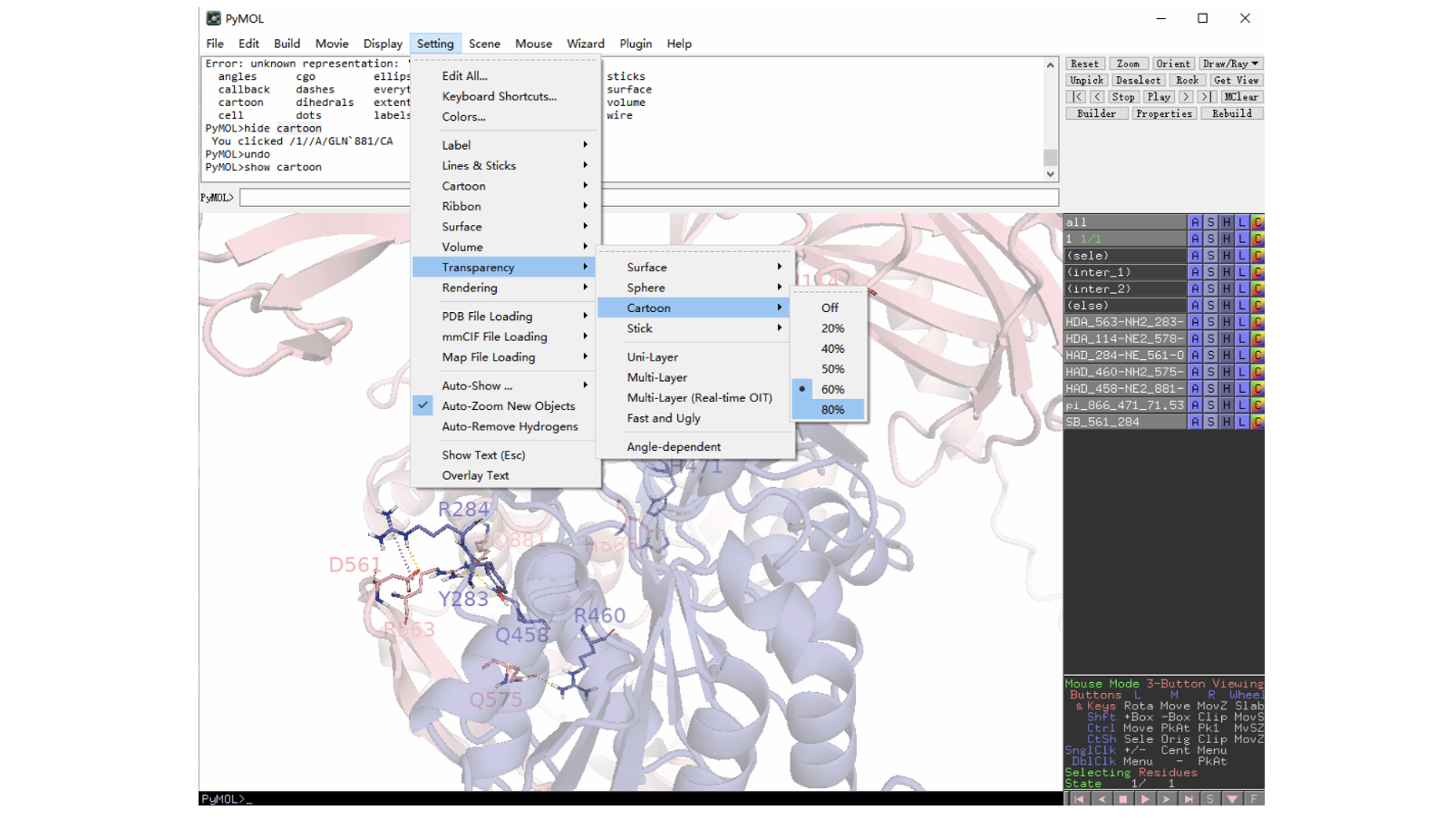
Task: Click the Deselect button
Action: tap(1138, 81)
